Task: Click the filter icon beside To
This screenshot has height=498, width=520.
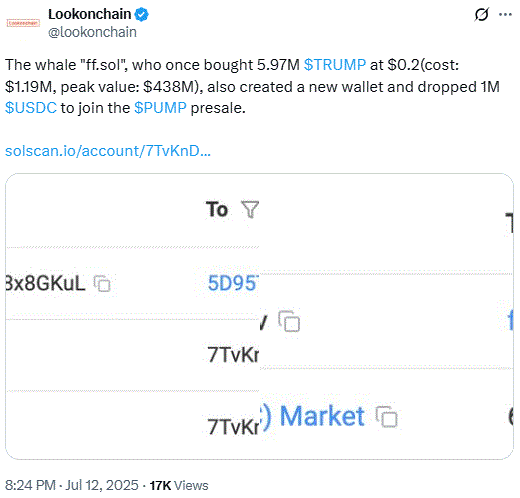Action: click(250, 210)
